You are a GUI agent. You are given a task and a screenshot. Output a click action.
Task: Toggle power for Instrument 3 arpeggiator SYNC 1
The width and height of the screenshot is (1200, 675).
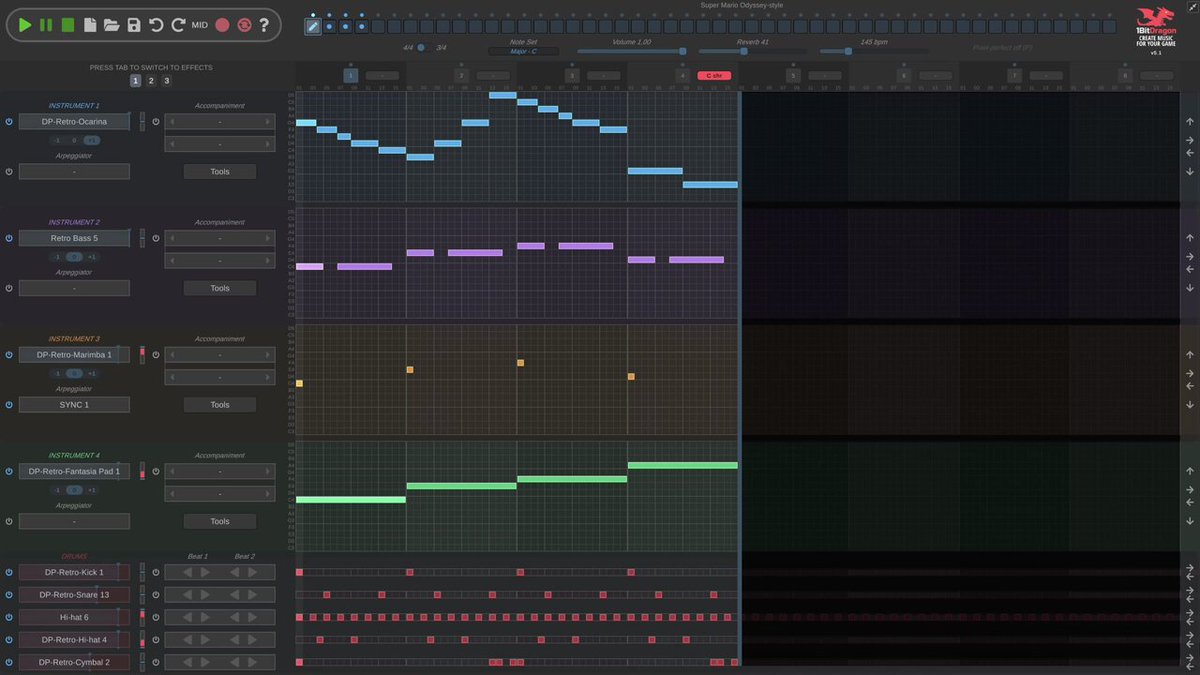point(9,405)
